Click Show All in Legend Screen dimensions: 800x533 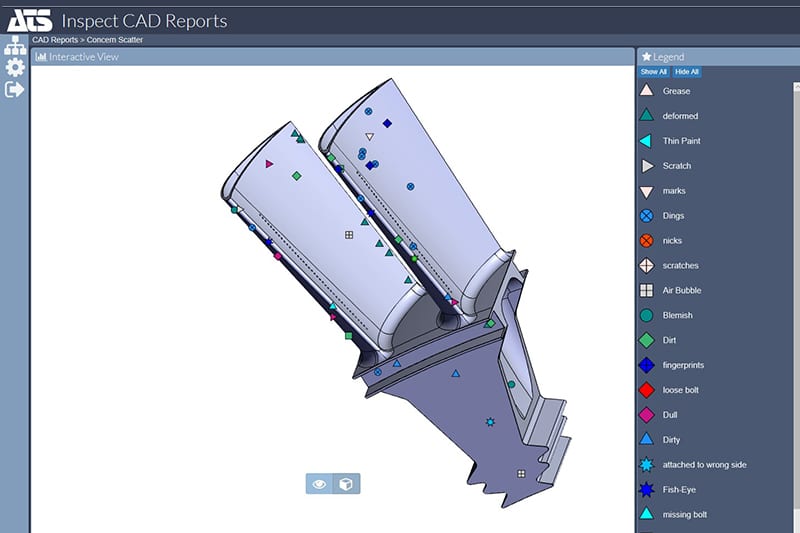[x=654, y=72]
